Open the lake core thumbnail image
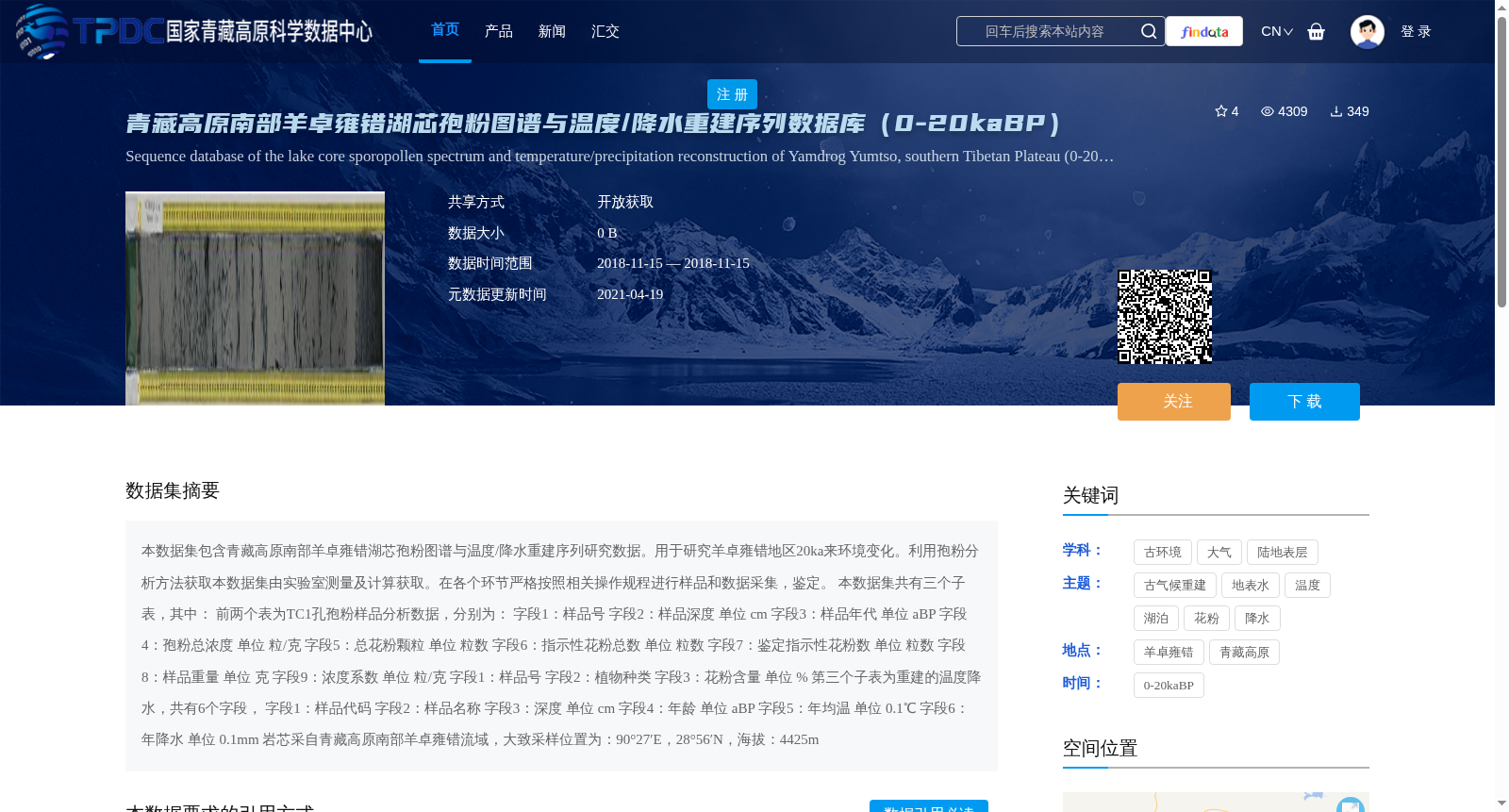The height and width of the screenshot is (812, 1509). click(x=255, y=299)
